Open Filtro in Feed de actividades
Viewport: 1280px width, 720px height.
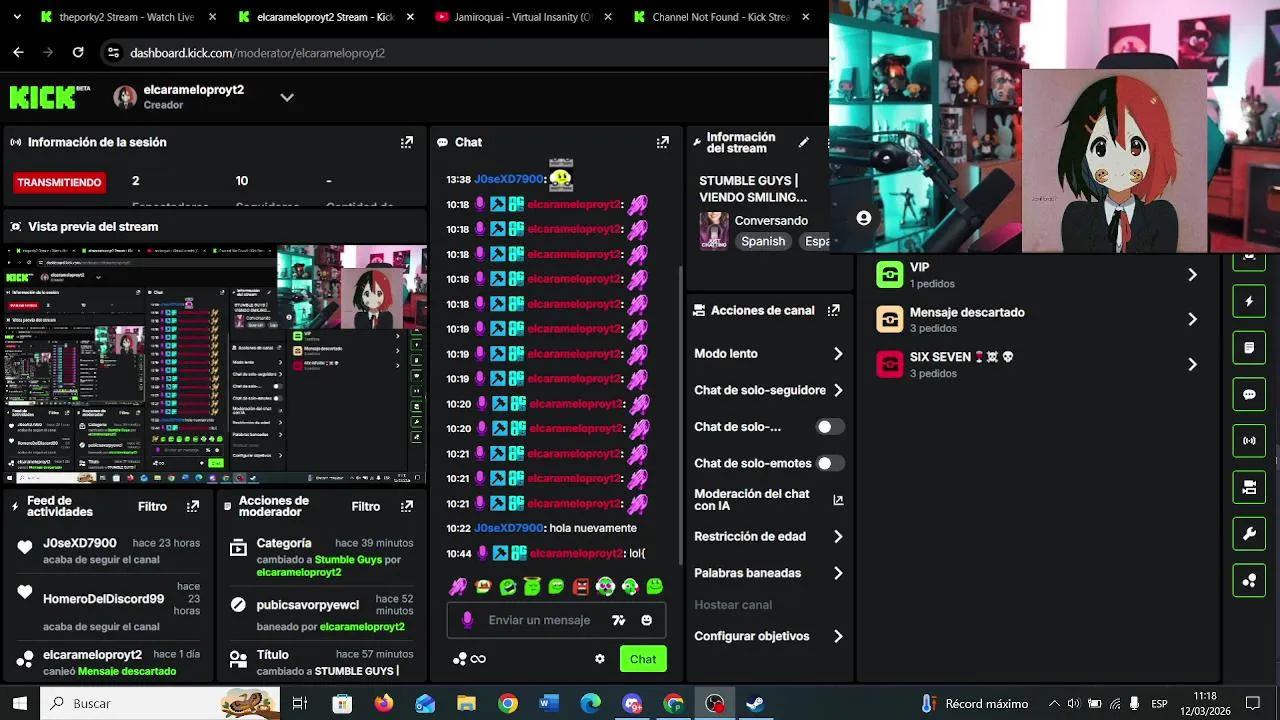click(152, 507)
